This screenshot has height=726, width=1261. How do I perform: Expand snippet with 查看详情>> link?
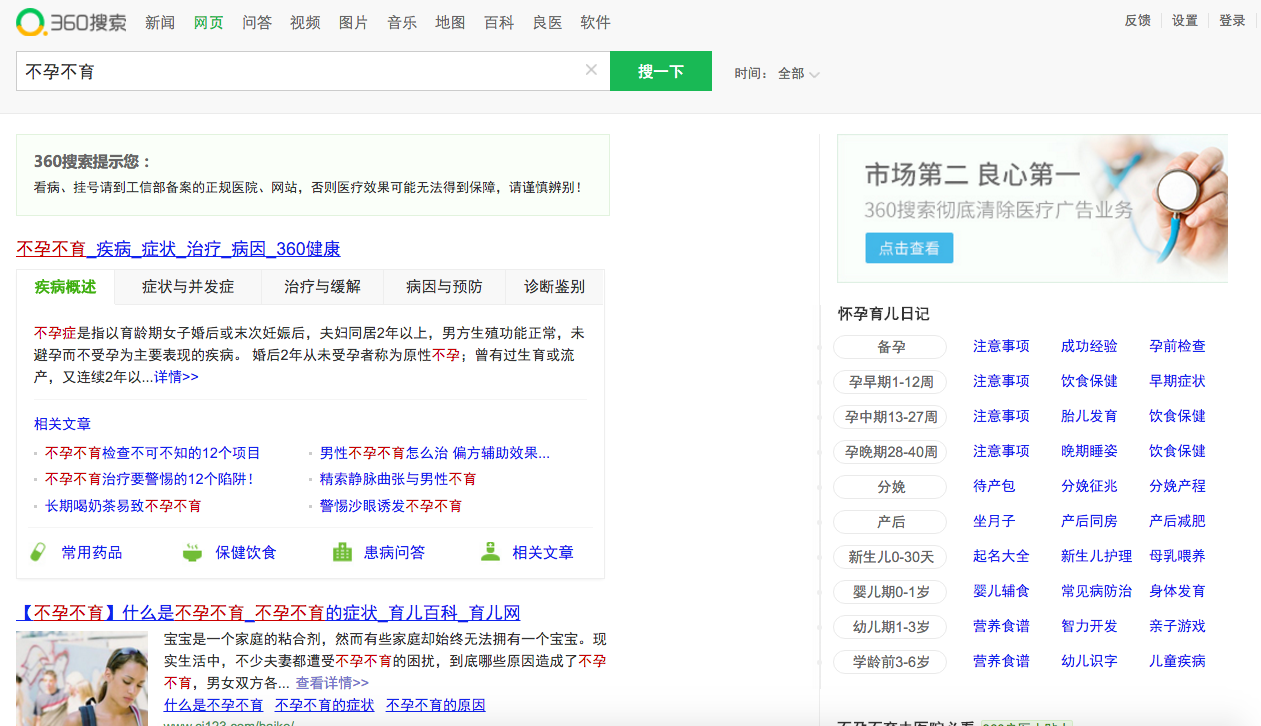332,683
